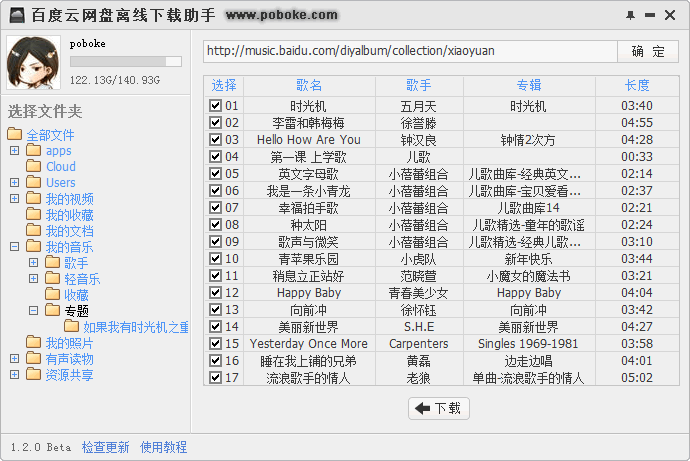Click folder icon next to 我的音乐
This screenshot has width=690, height=461.
click(x=33, y=246)
